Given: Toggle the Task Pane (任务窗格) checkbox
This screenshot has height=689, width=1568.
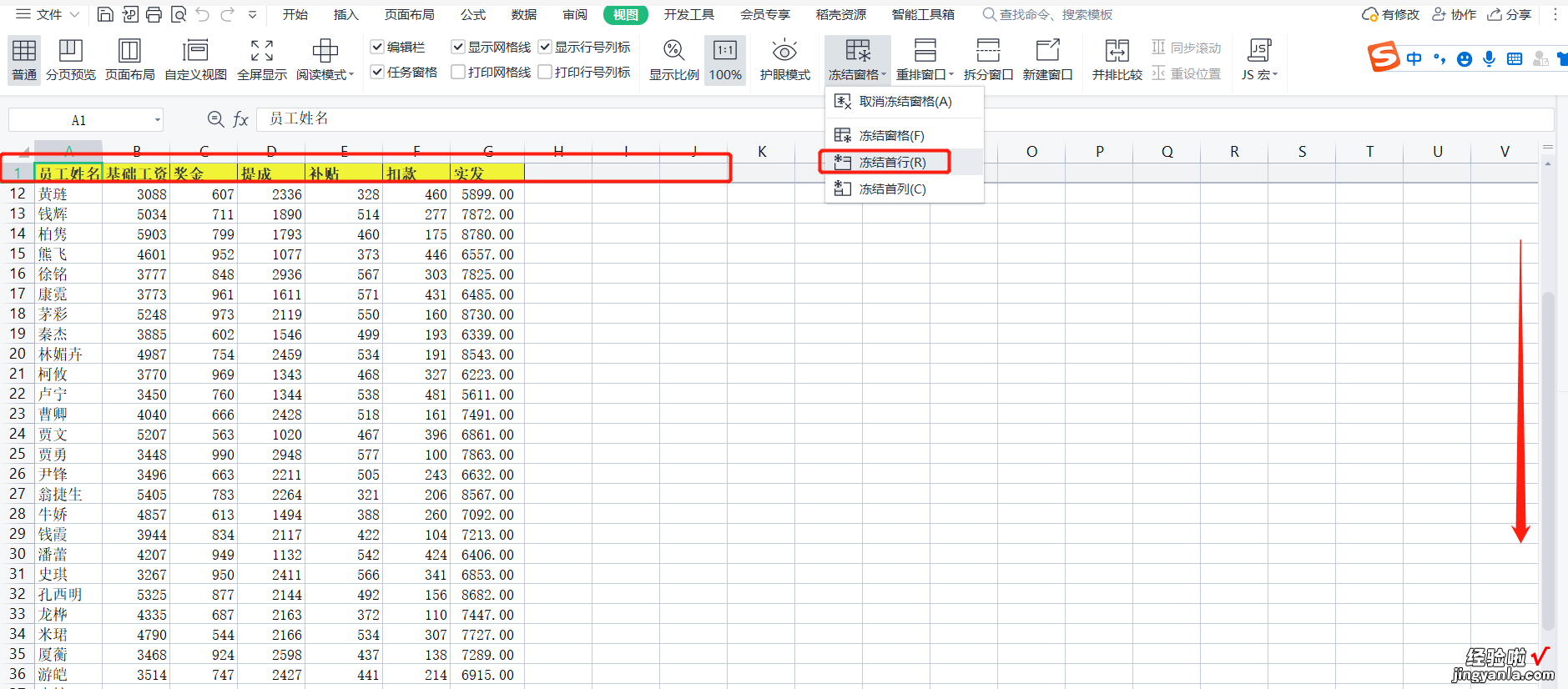Looking at the screenshot, I should click(377, 72).
